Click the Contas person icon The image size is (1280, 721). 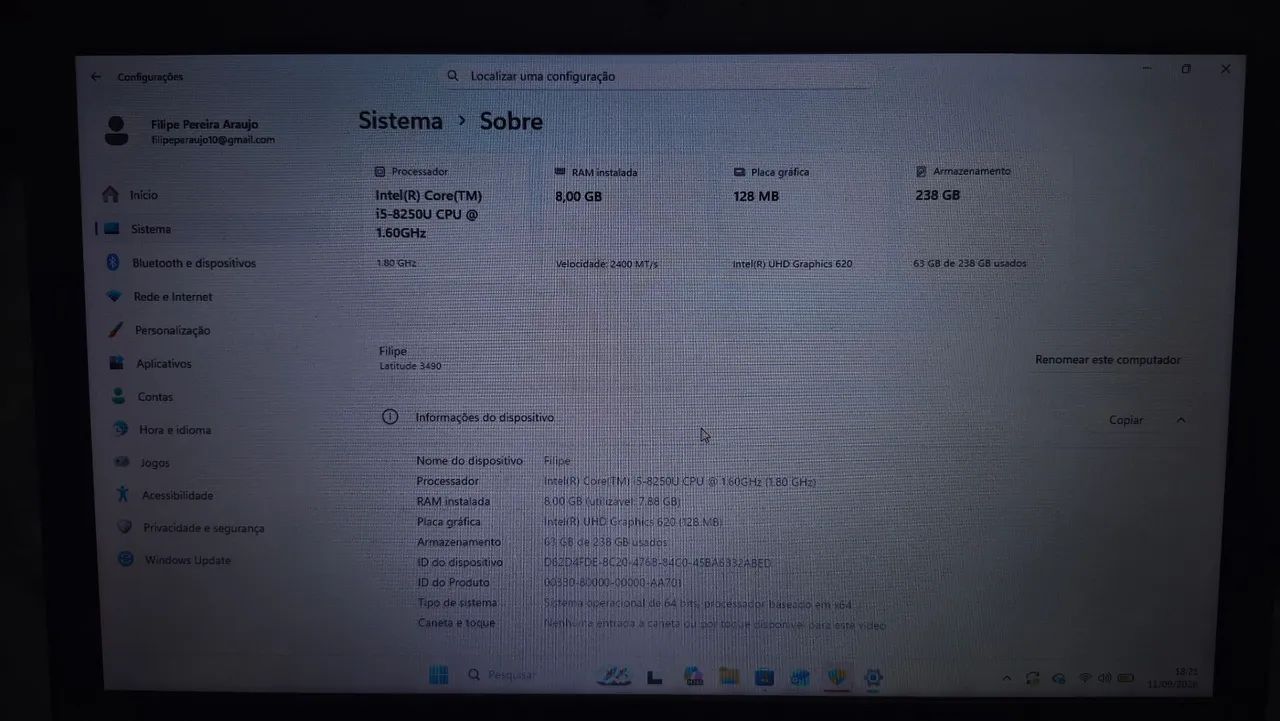coord(119,396)
